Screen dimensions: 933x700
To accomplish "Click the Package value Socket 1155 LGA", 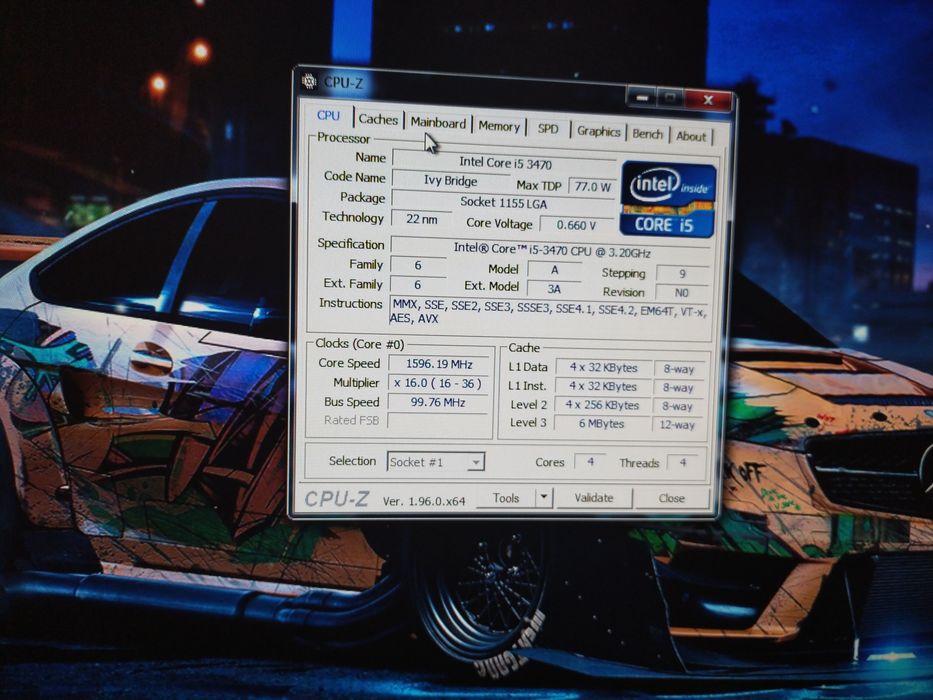I will 503,202.
